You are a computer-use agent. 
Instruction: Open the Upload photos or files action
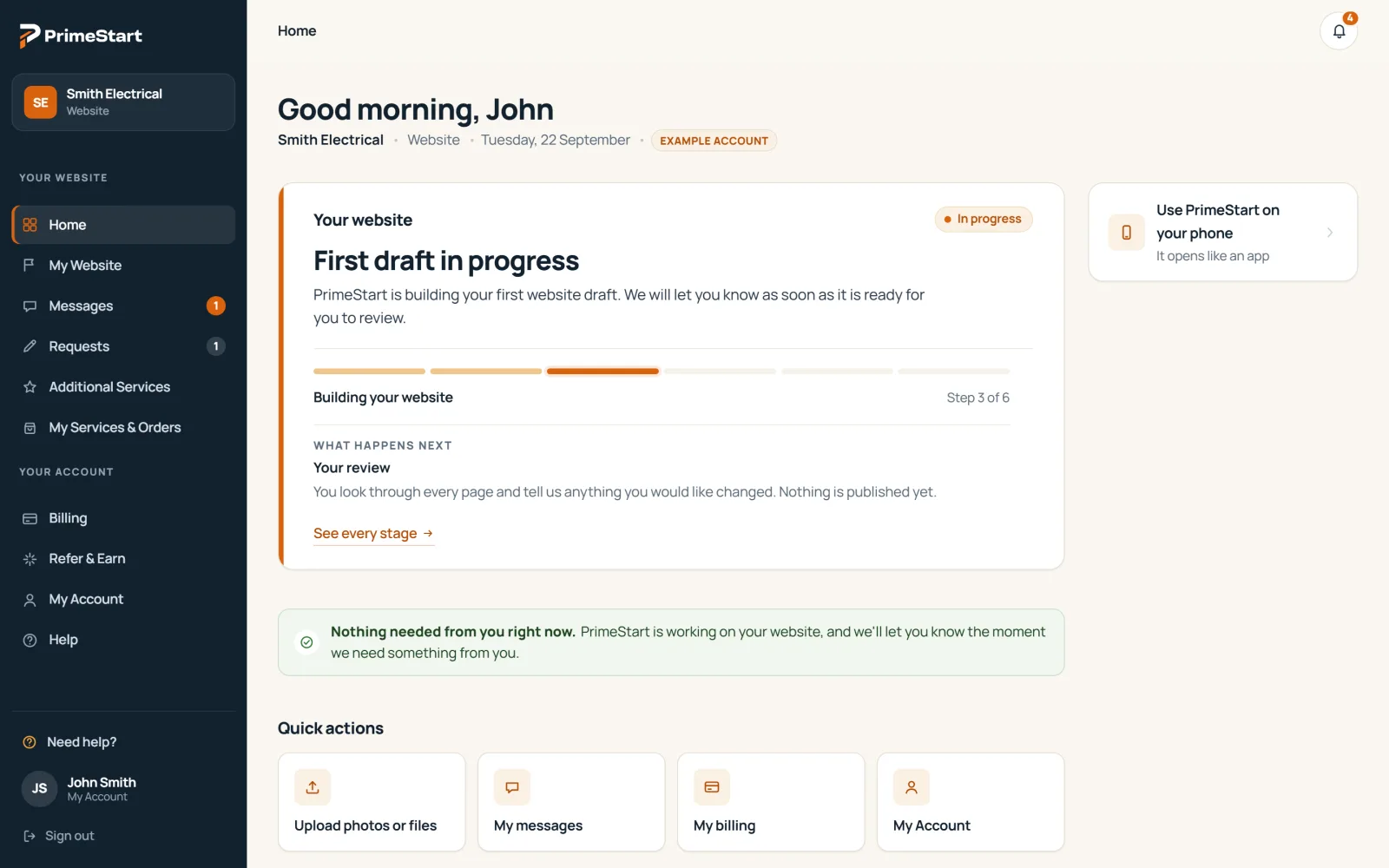coord(372,802)
